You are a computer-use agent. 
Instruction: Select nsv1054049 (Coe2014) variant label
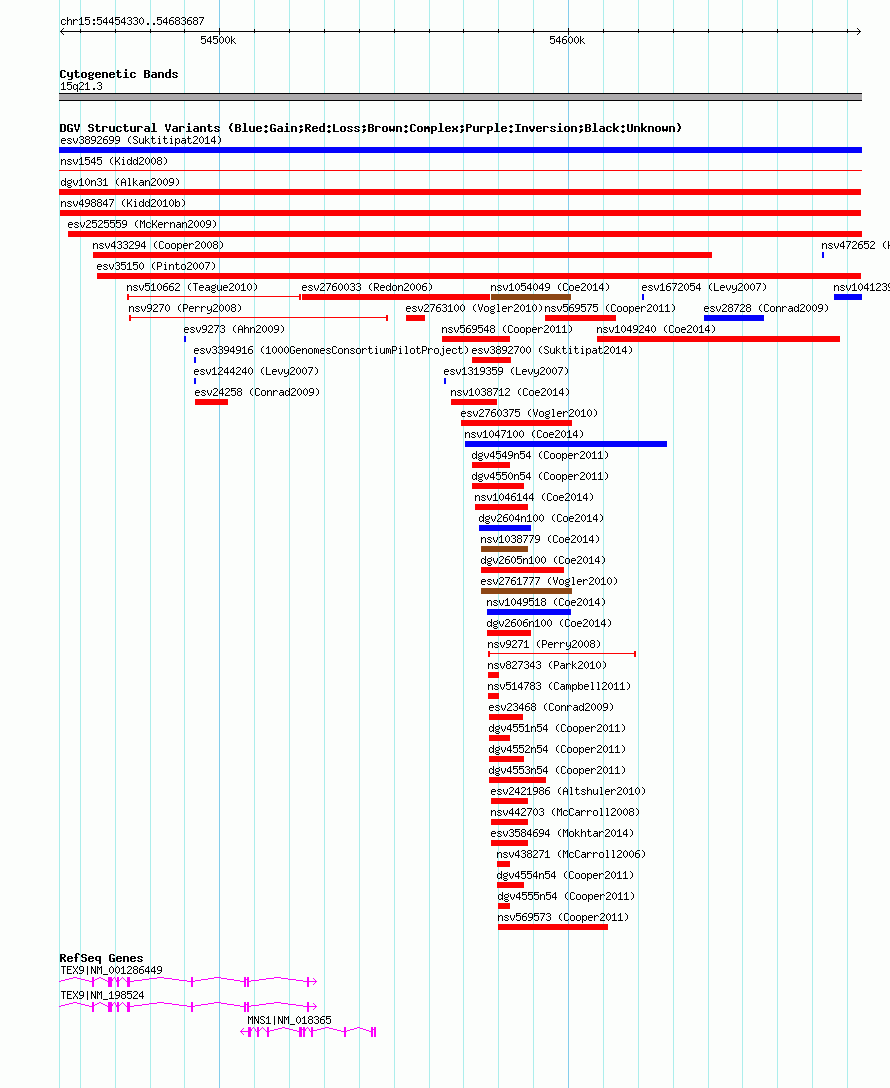(550, 287)
